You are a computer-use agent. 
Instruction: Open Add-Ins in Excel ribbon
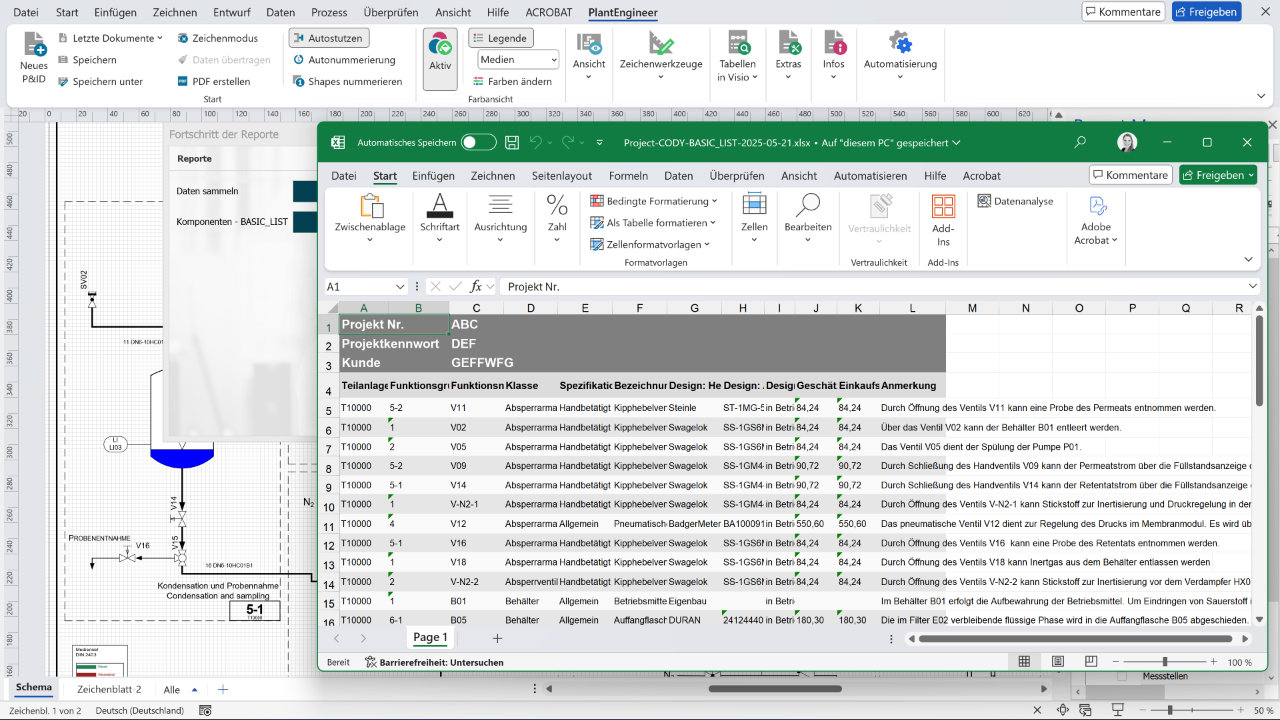[943, 220]
